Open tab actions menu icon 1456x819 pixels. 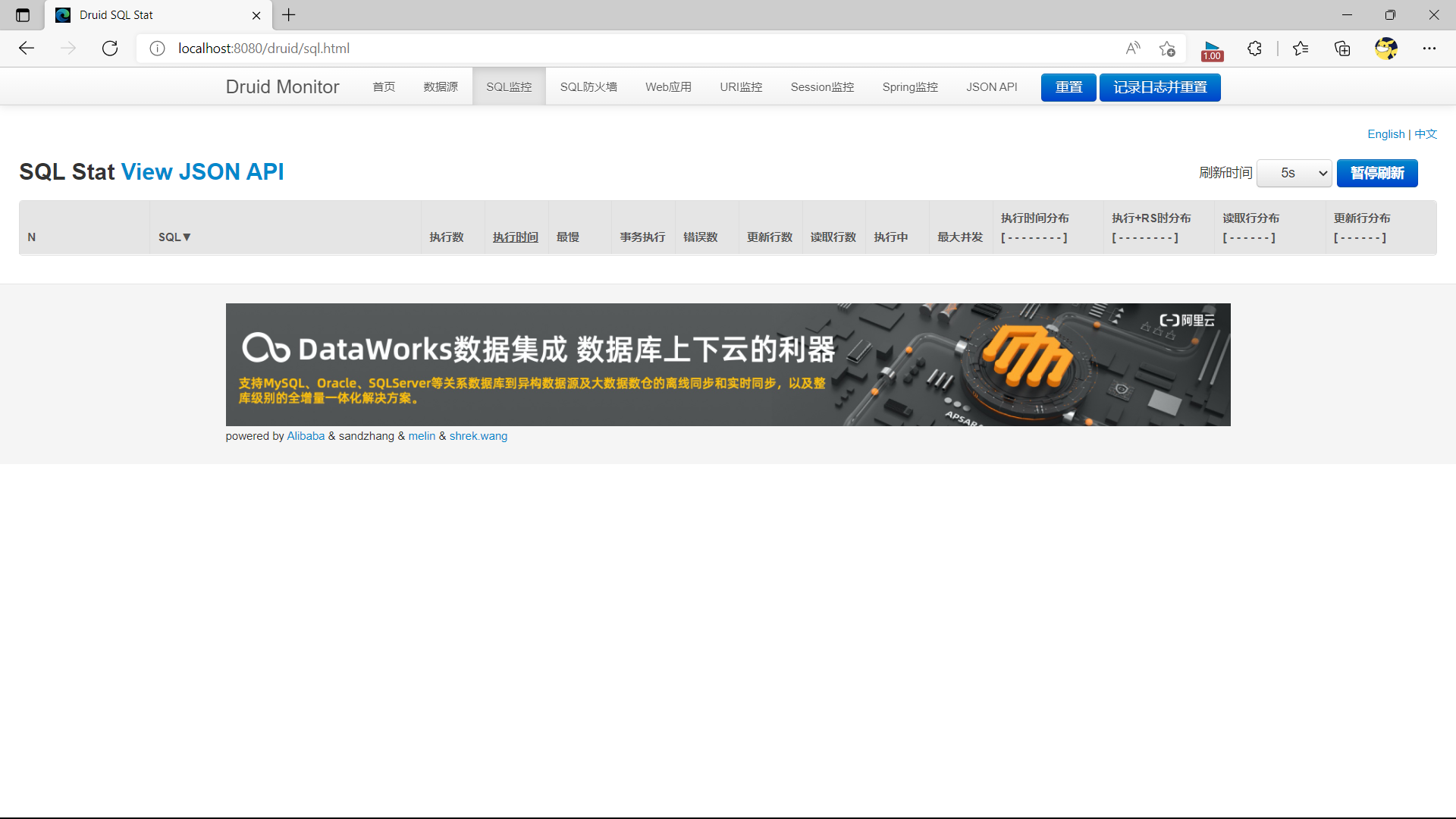pos(23,15)
